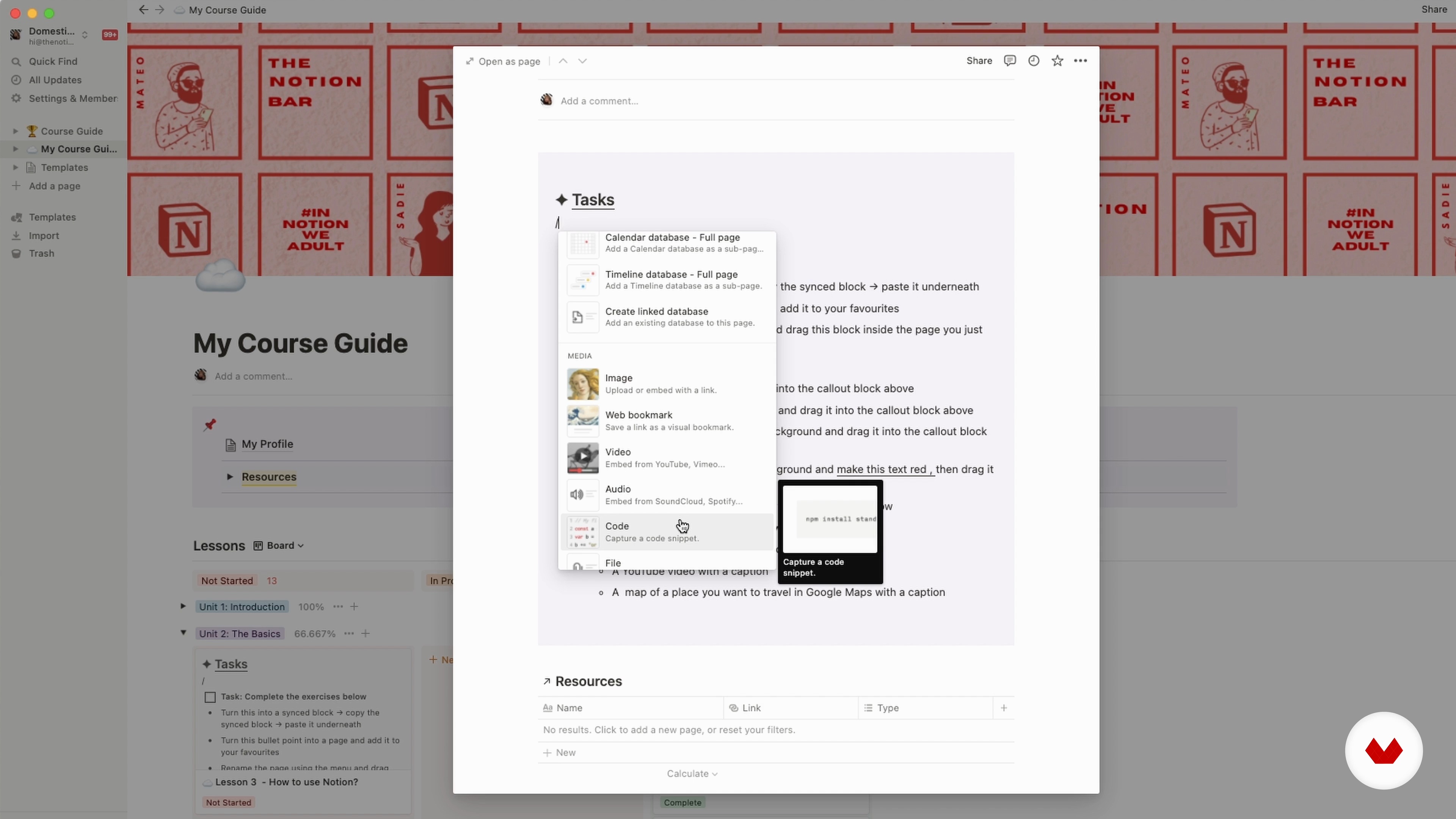1456x819 pixels.
Task: Click the red logo circle button
Action: tap(1383, 751)
